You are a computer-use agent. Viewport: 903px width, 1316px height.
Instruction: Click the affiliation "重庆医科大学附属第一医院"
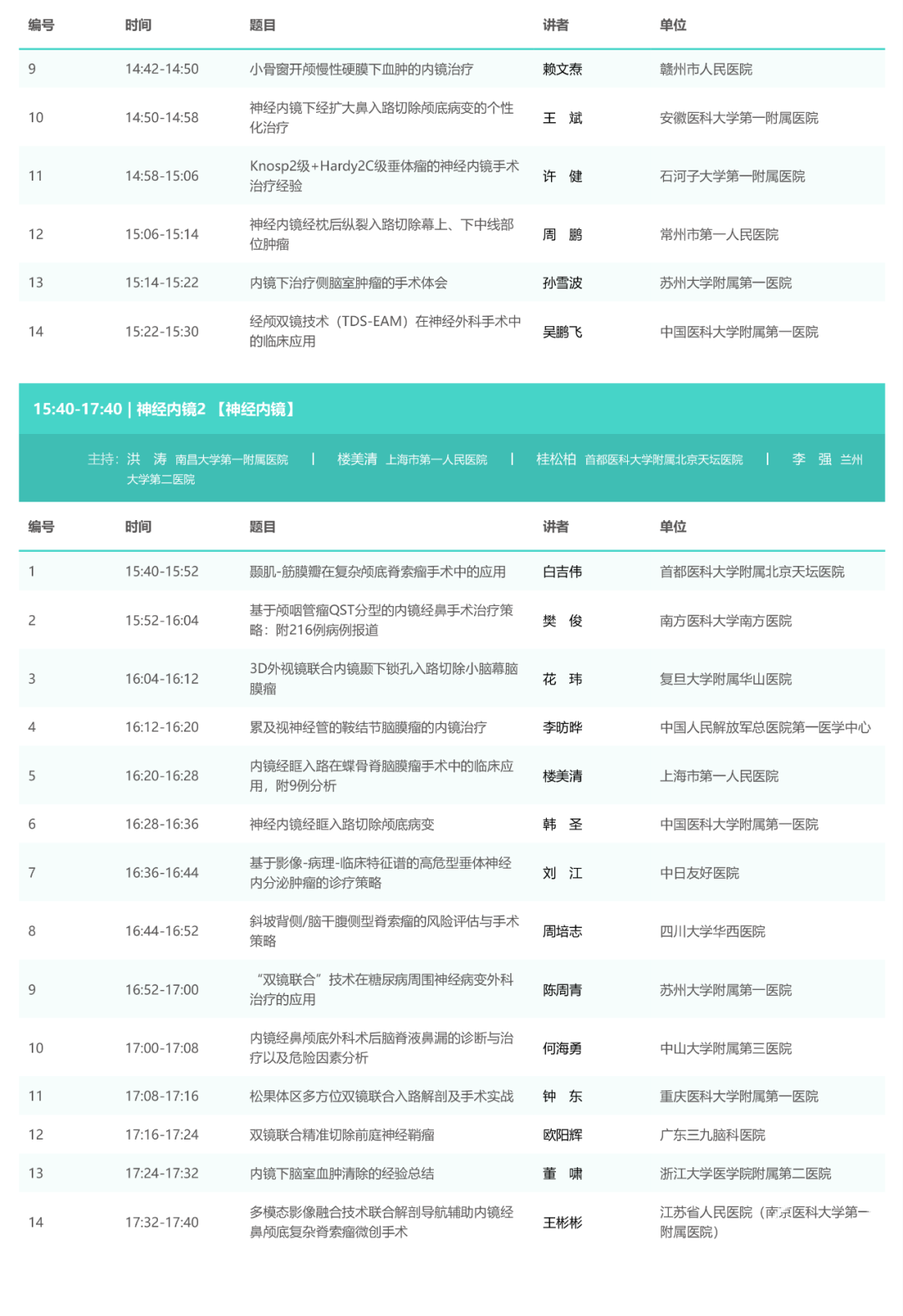[739, 1096]
